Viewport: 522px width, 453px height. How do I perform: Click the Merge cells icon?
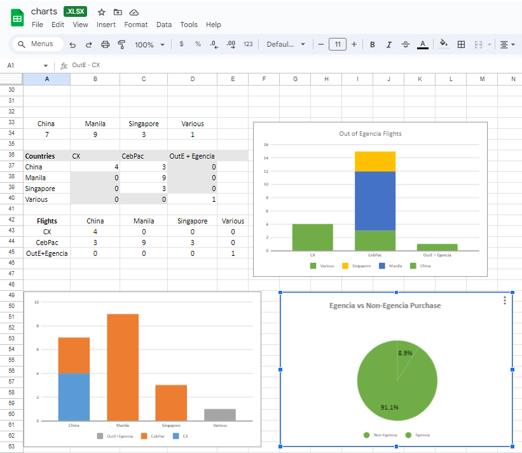point(478,44)
